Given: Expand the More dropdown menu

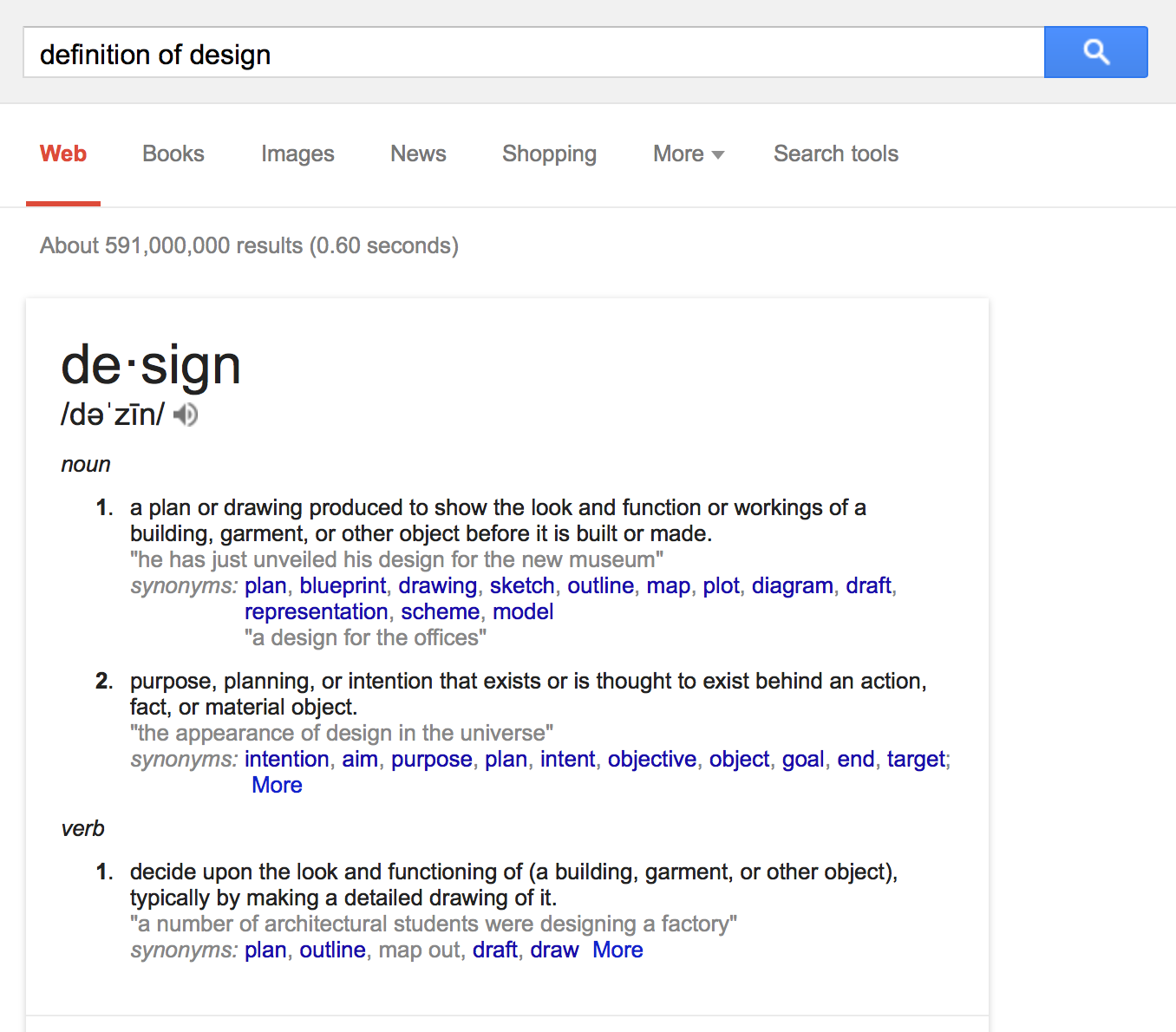Looking at the screenshot, I should tap(688, 153).
